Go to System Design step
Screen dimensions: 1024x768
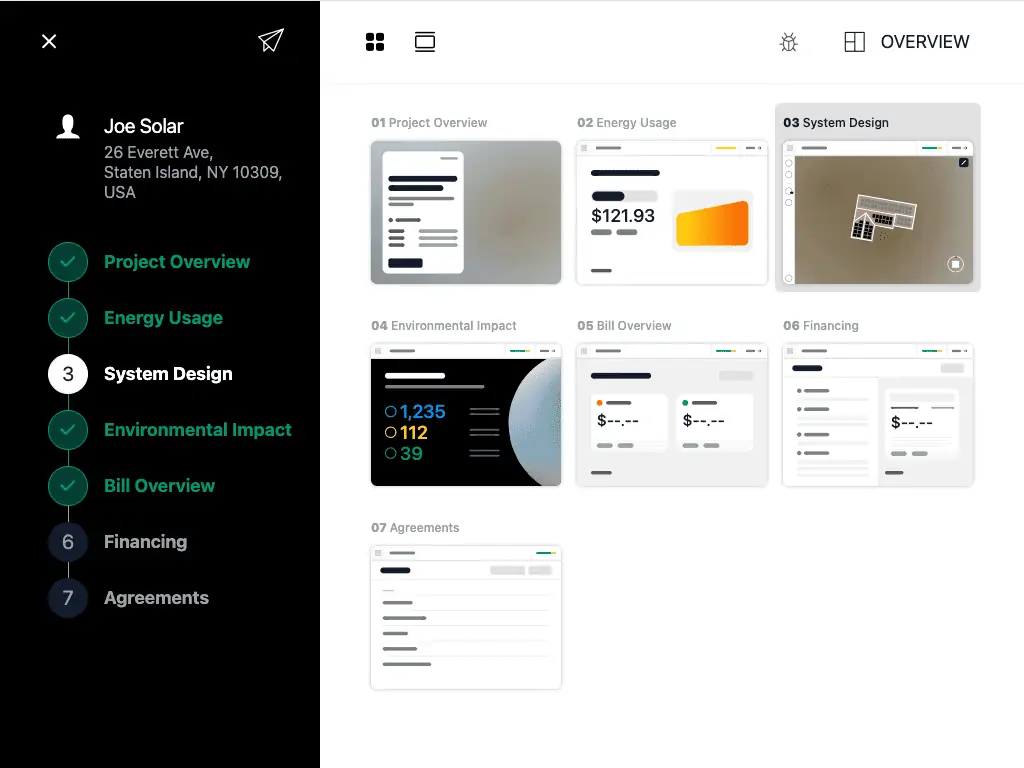pyautogui.click(x=168, y=374)
